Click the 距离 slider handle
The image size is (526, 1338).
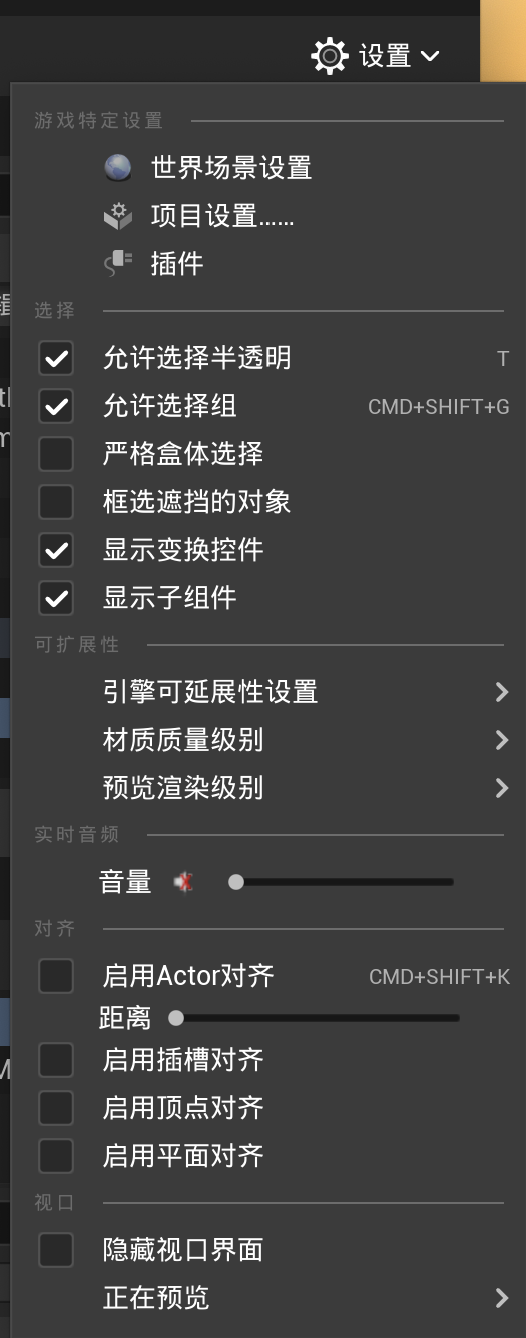(x=176, y=1018)
